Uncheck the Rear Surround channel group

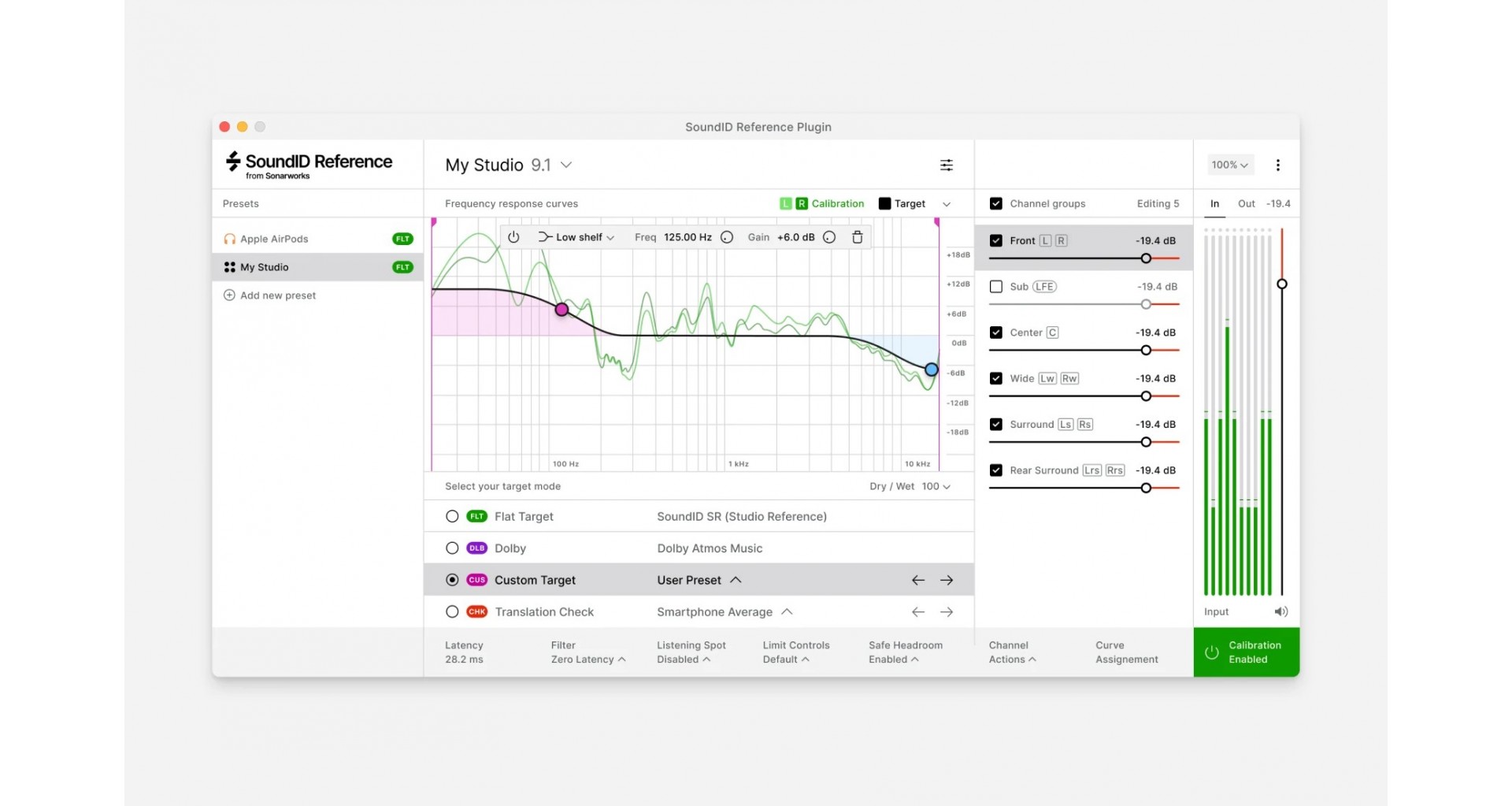(x=995, y=470)
